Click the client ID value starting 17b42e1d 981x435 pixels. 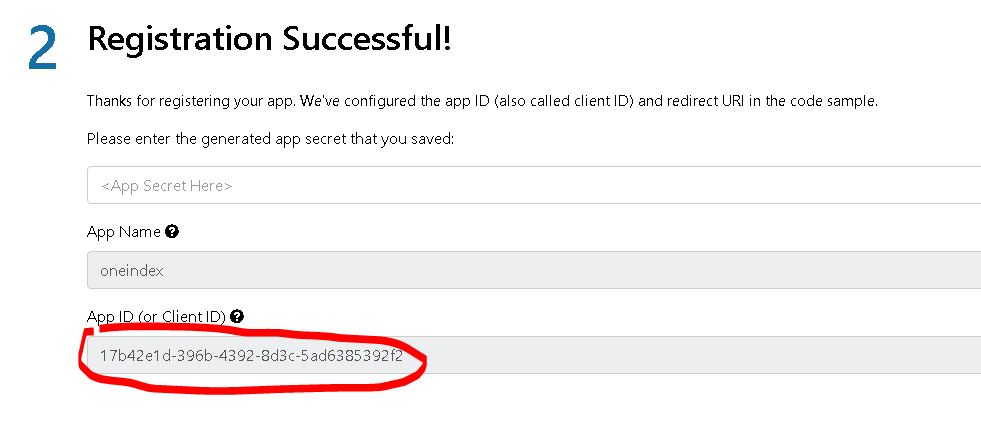[251, 356]
